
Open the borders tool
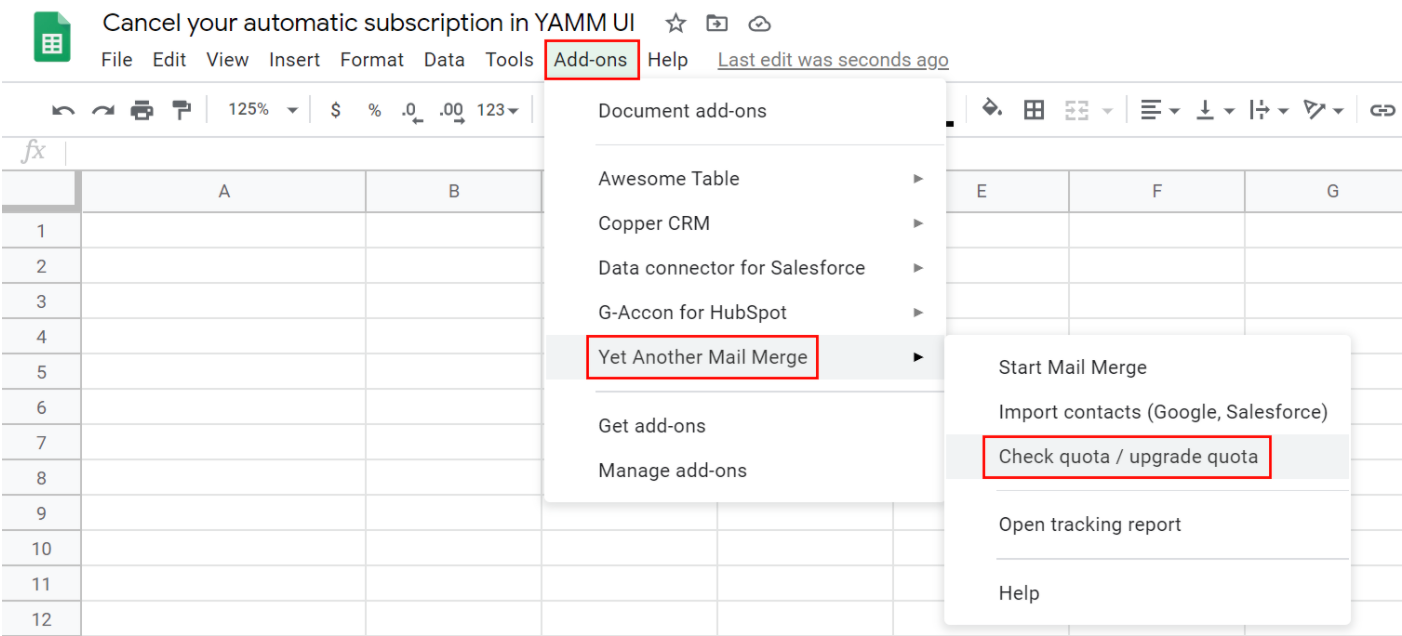(x=1034, y=110)
